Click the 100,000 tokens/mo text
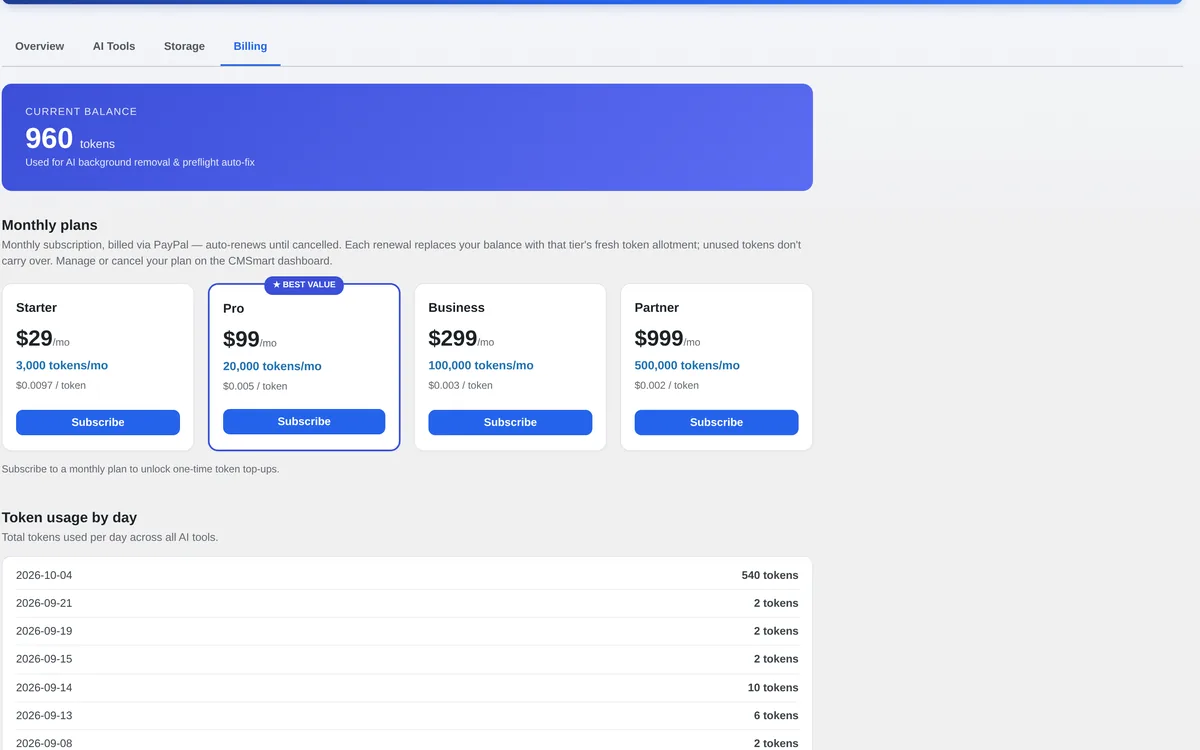This screenshot has height=750, width=1200. [x=481, y=366]
